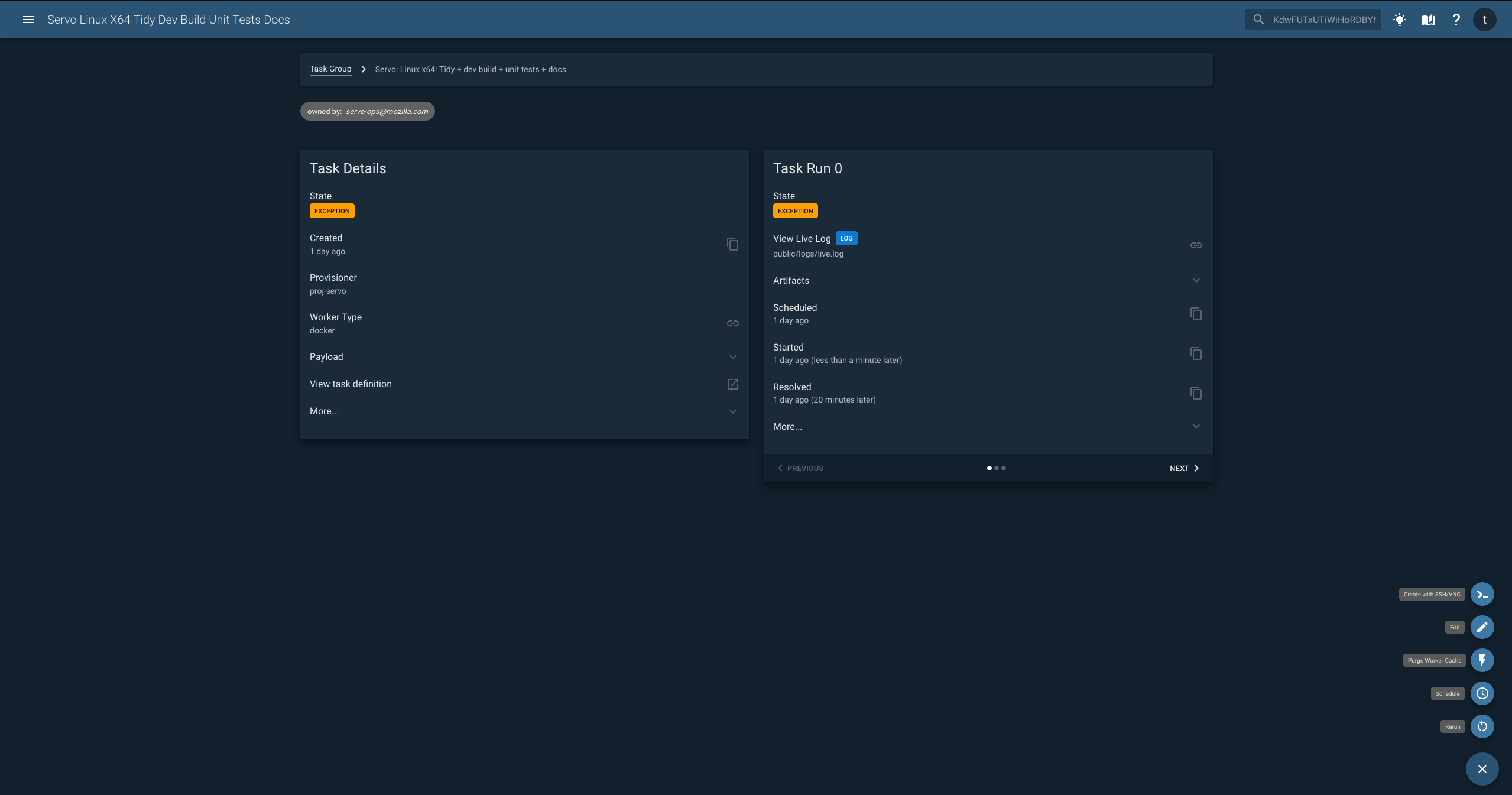Expand the Artifacts list
This screenshot has height=795, width=1512.
(1196, 280)
